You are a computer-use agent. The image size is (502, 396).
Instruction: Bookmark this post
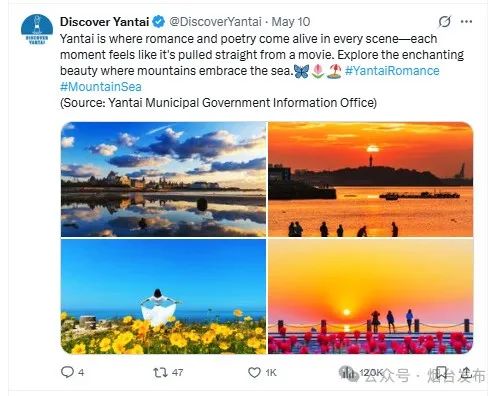(x=442, y=372)
